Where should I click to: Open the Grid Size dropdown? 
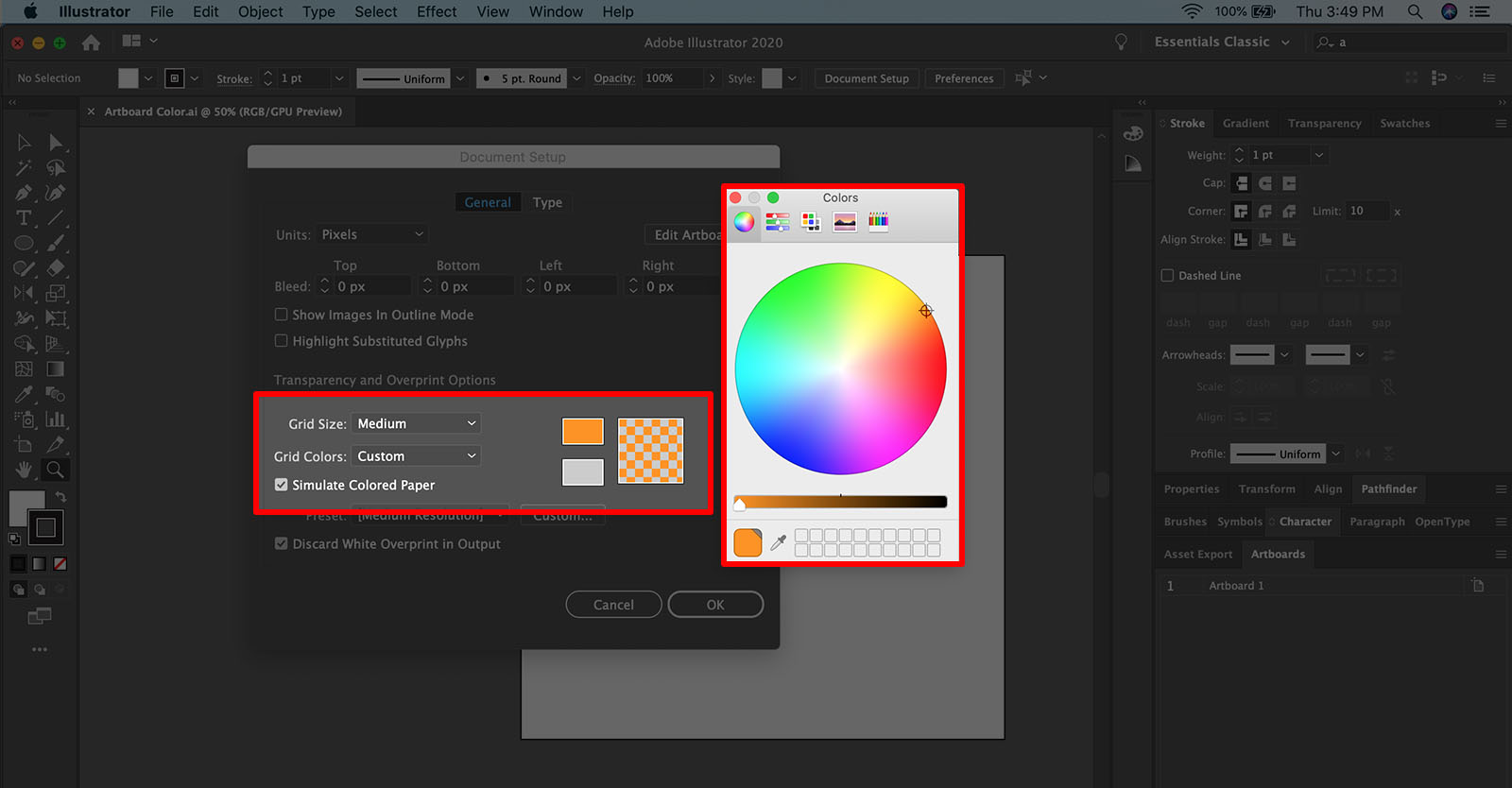pos(416,423)
